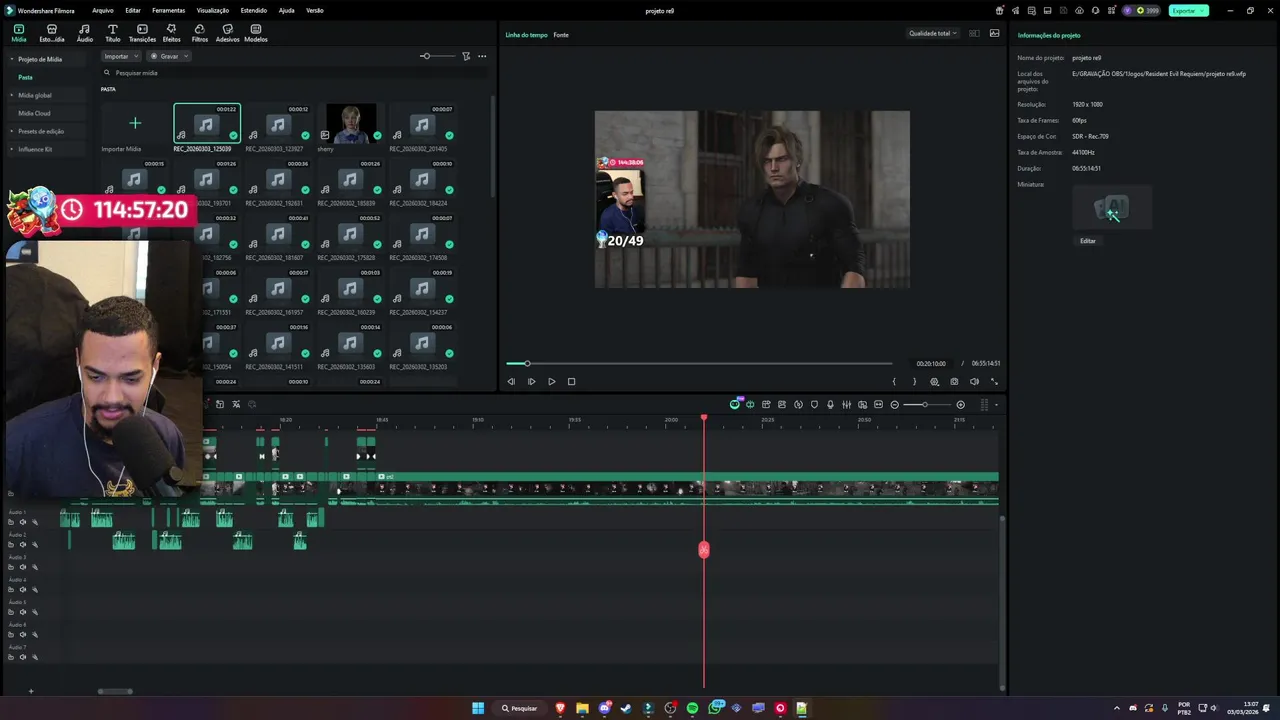Mute the Áudio 7 track
This screenshot has height=720, width=1280.
coord(23,657)
